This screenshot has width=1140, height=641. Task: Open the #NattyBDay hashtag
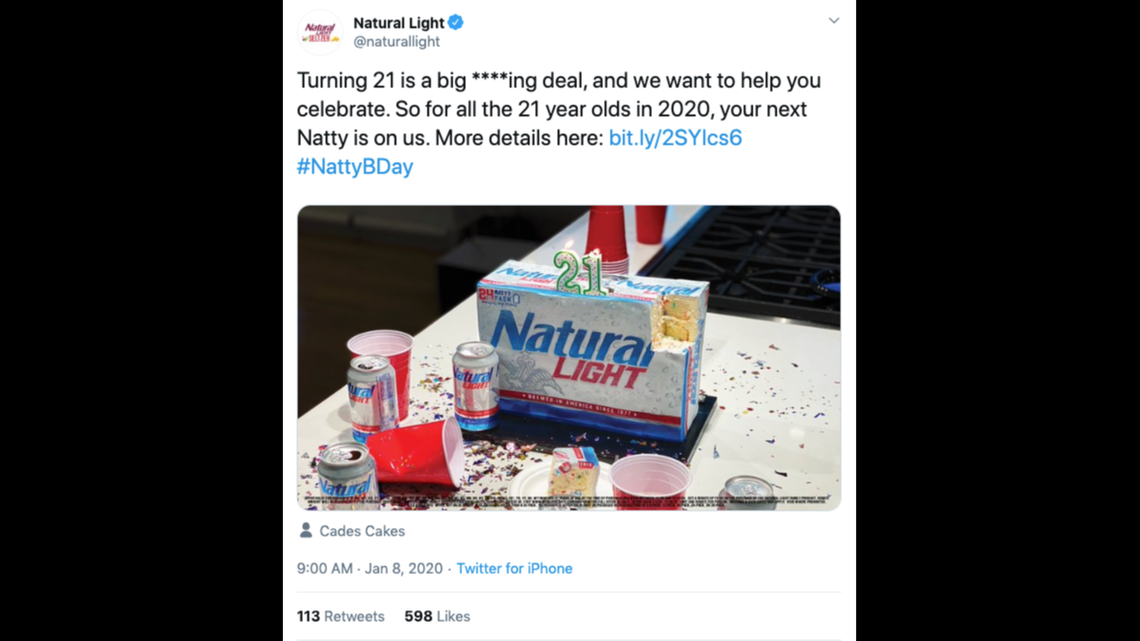355,166
